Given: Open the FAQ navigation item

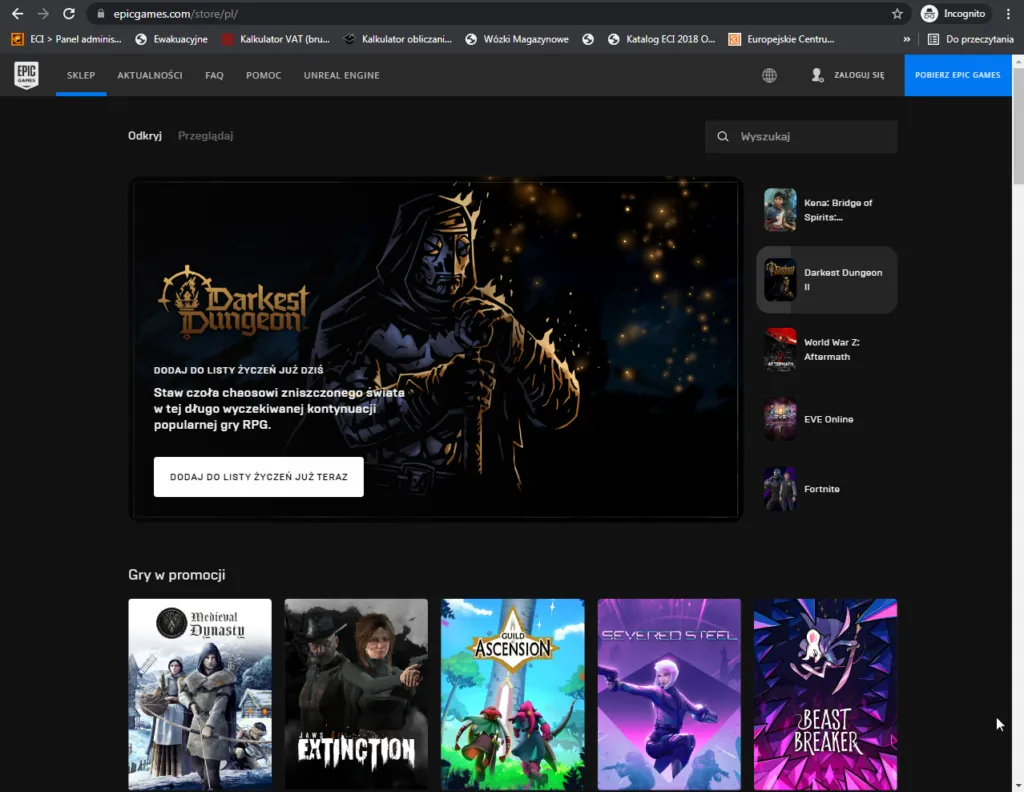Looking at the screenshot, I should [214, 75].
